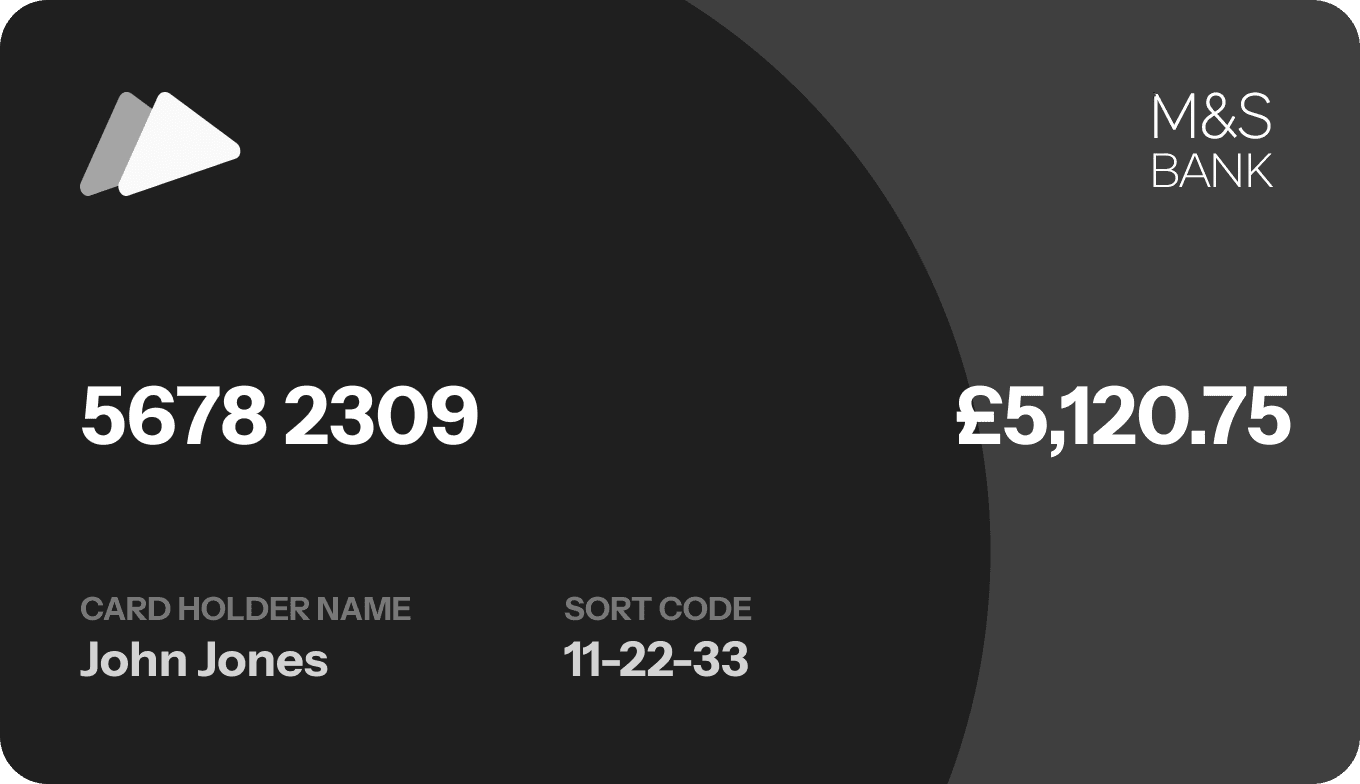Viewport: 1360px width, 784px height.
Task: Select the 2309 account number digits
Action: tap(381, 417)
